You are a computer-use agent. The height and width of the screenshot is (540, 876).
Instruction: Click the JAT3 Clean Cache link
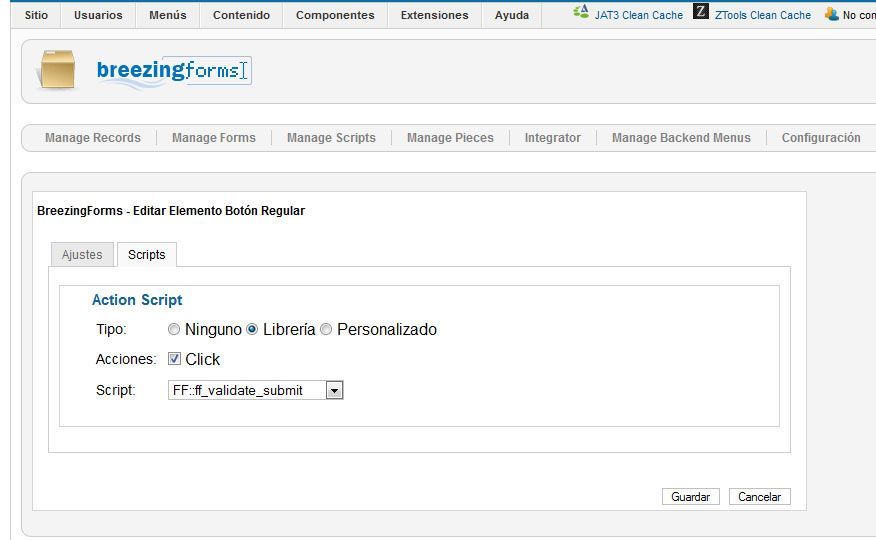pyautogui.click(x=639, y=15)
